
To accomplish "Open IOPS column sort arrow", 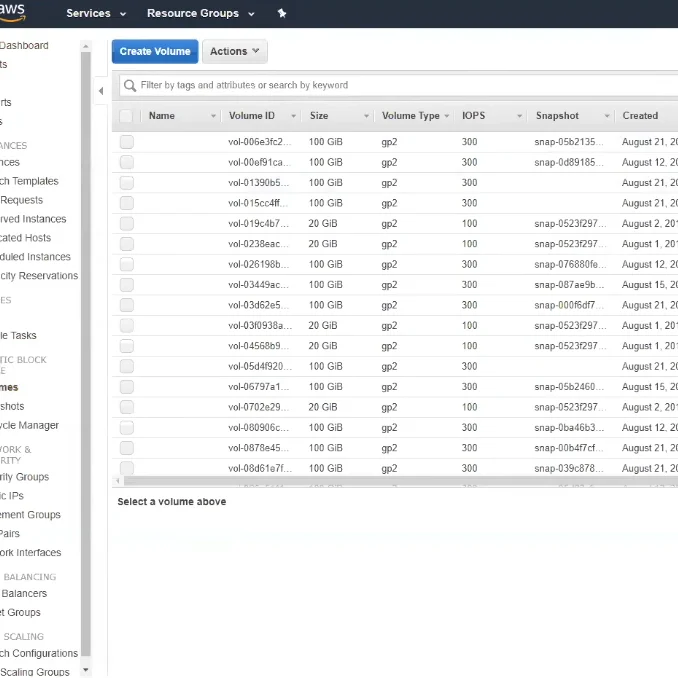I will (520, 116).
